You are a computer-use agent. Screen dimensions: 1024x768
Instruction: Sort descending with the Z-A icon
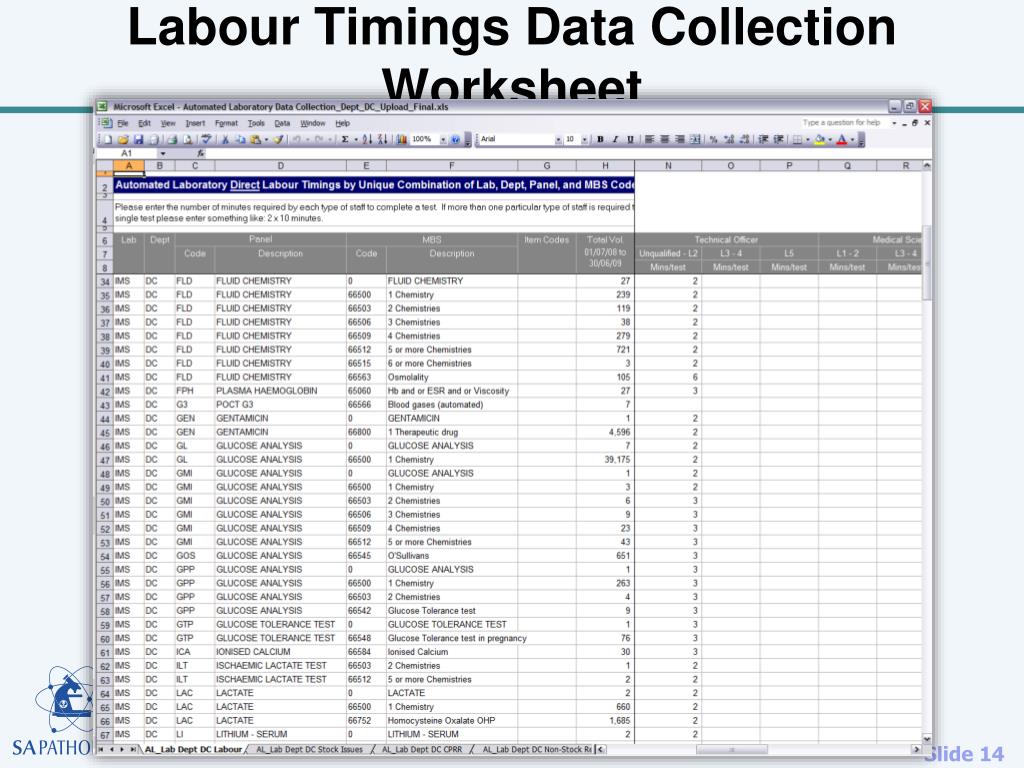pos(382,140)
